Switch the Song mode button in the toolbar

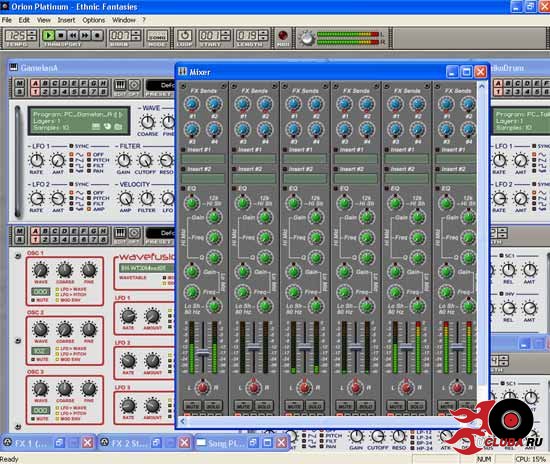point(157,36)
